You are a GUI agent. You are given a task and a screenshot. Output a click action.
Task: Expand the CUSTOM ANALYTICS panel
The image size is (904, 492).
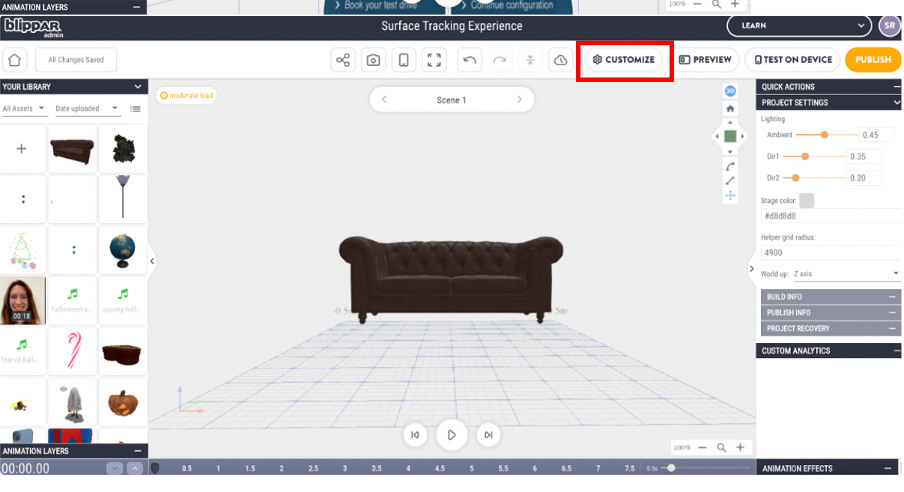828,351
